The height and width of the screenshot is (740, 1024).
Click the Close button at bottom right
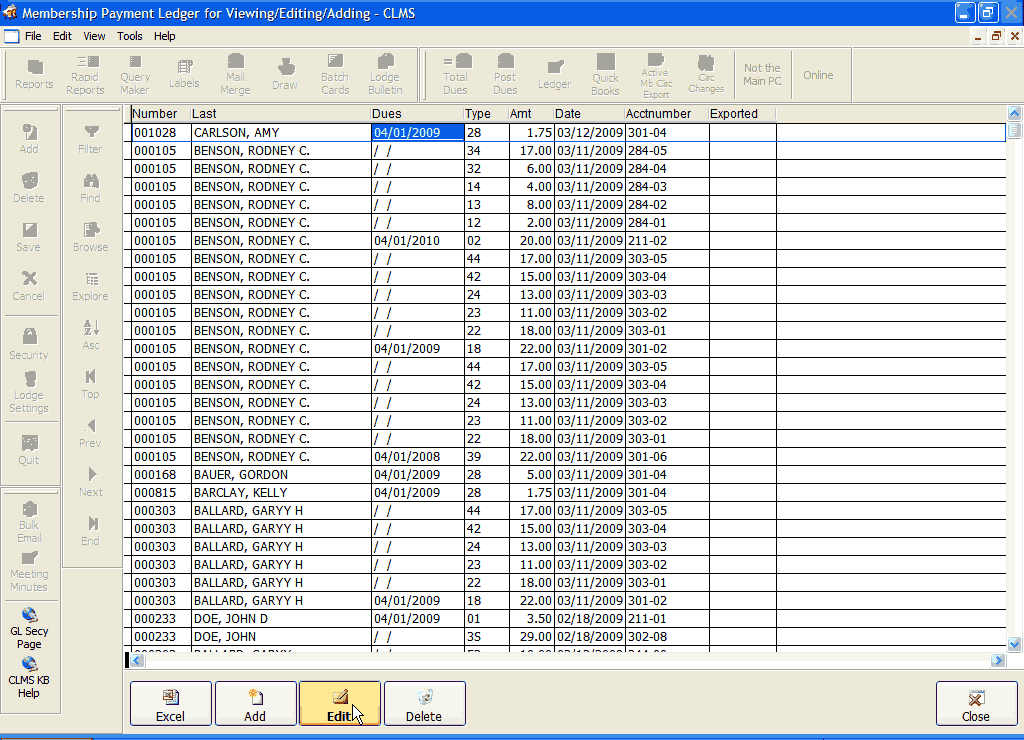(975, 704)
